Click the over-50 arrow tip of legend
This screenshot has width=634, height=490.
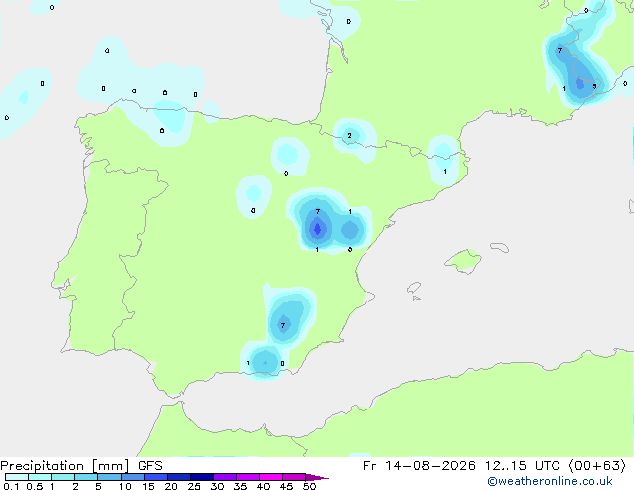317,477
